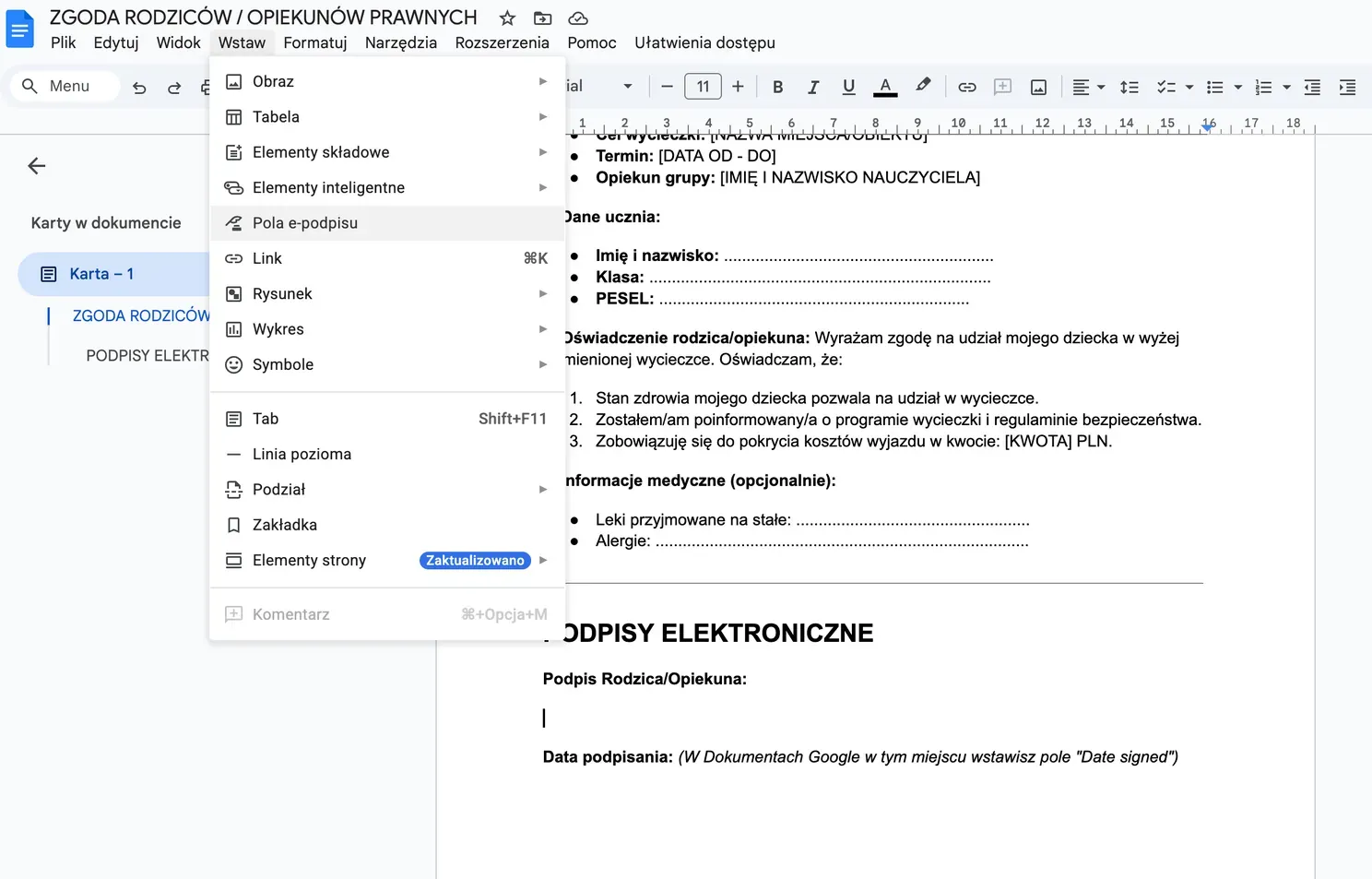The image size is (1372, 879).
Task: Expand Elementy inteligentne submenu
Action: point(387,187)
